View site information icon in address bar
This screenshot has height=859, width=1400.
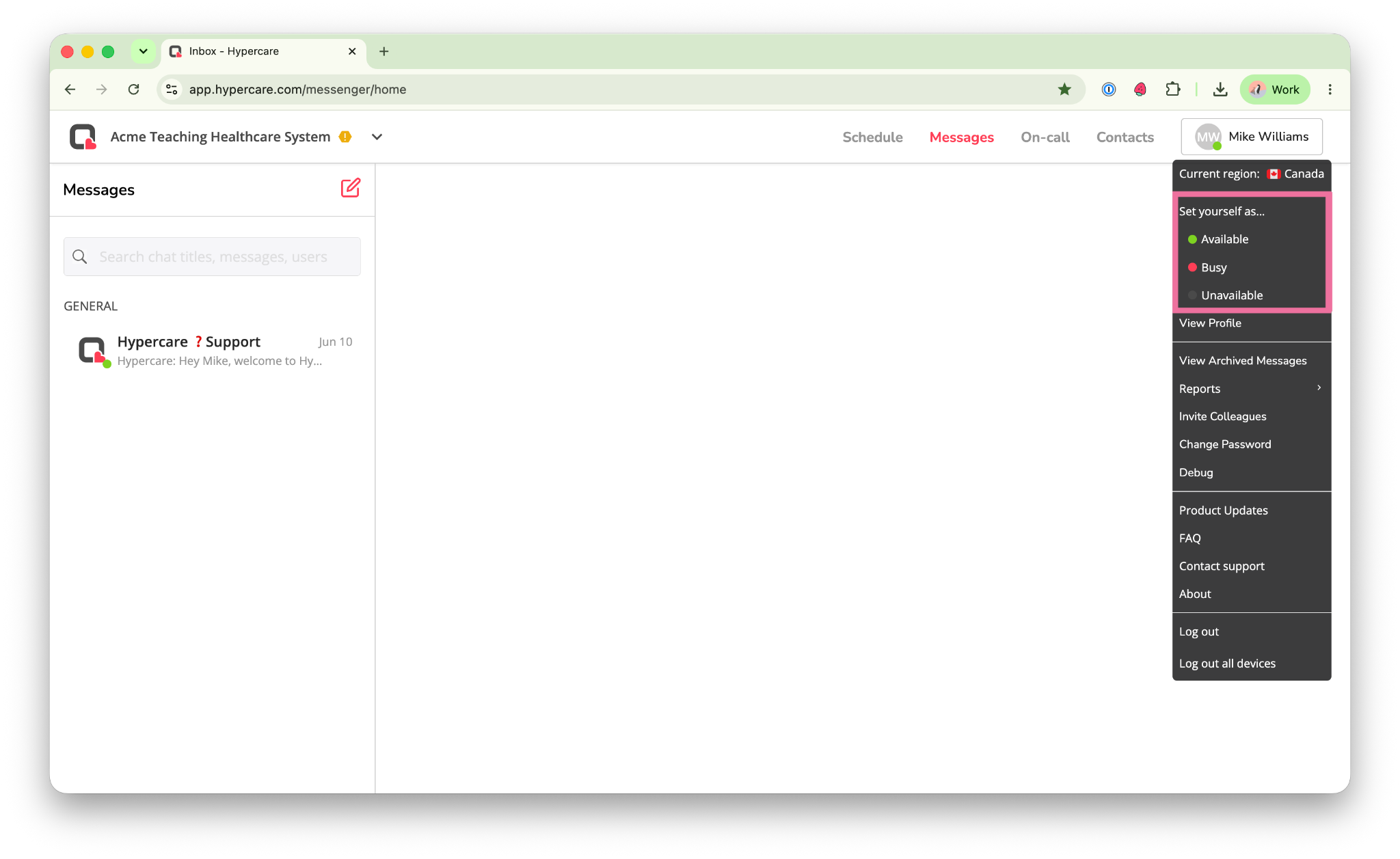[x=172, y=90]
